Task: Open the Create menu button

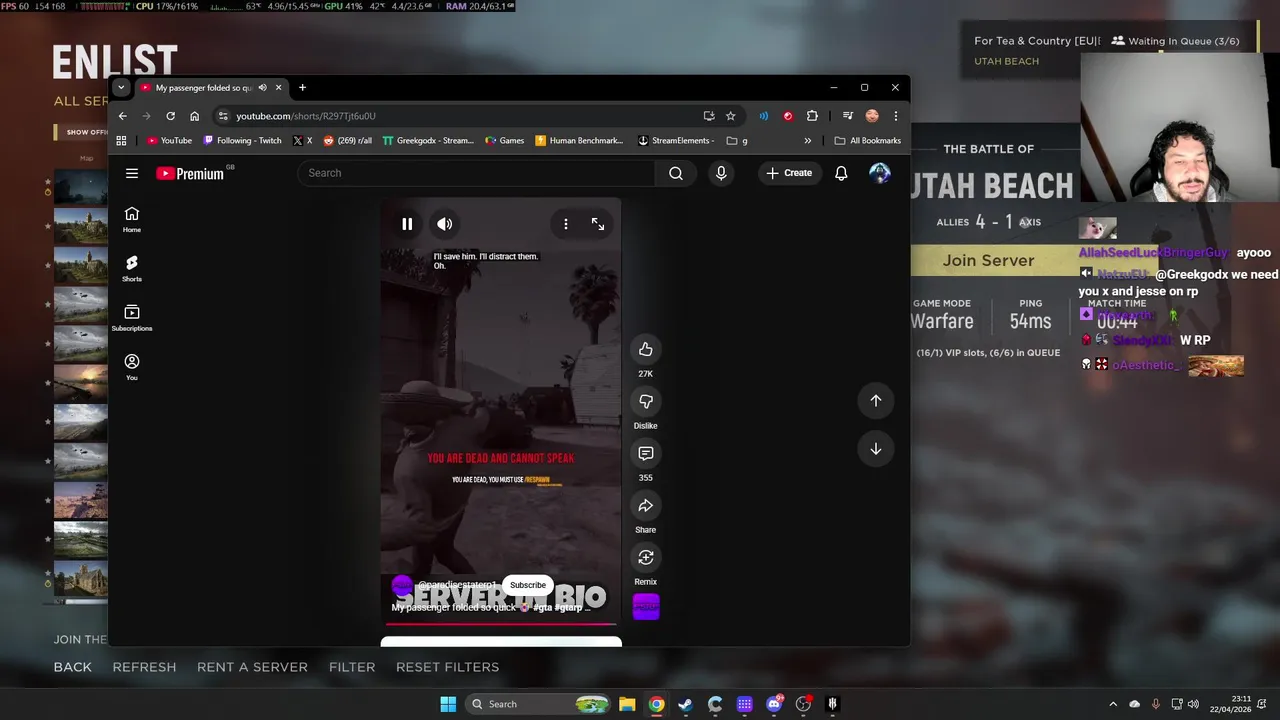Action: coord(789,173)
